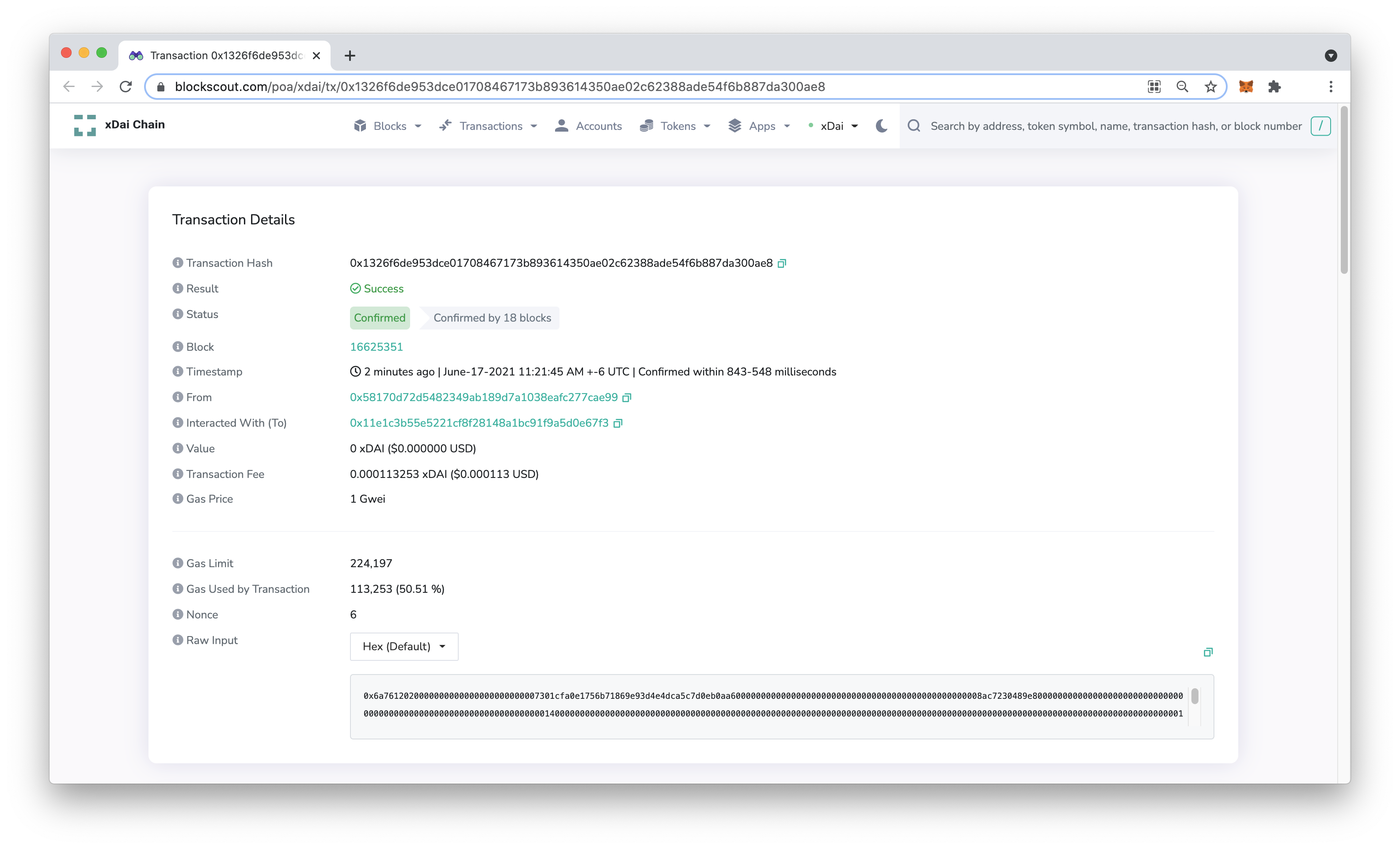Toggle dark mode moon icon
Viewport: 1400px width, 849px height.
[x=882, y=126]
